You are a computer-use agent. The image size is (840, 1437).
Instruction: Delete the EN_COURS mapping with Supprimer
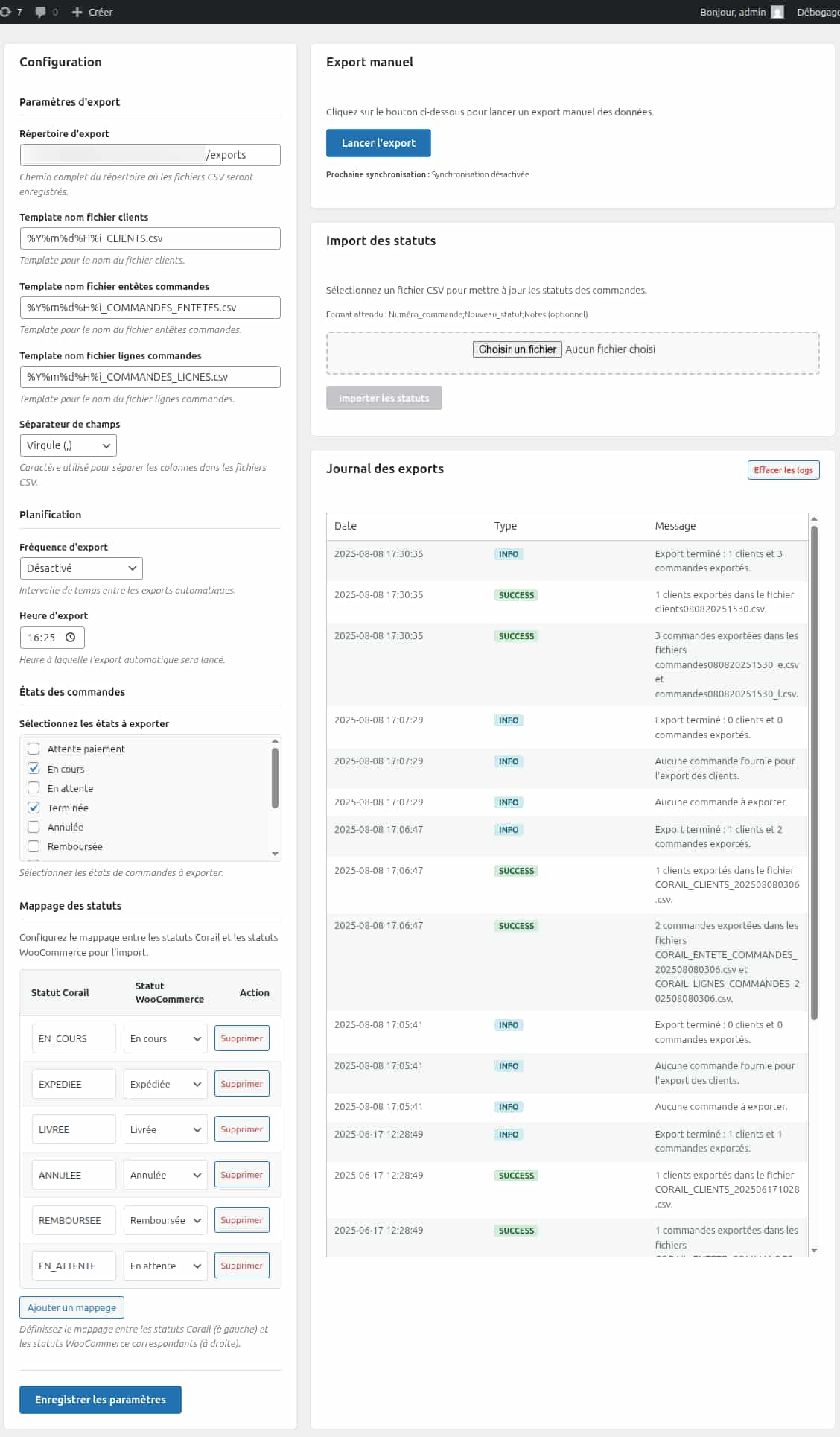(x=241, y=1038)
